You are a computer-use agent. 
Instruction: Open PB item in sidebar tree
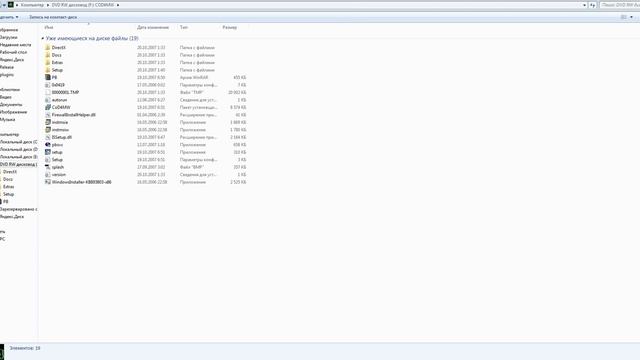pos(6,202)
